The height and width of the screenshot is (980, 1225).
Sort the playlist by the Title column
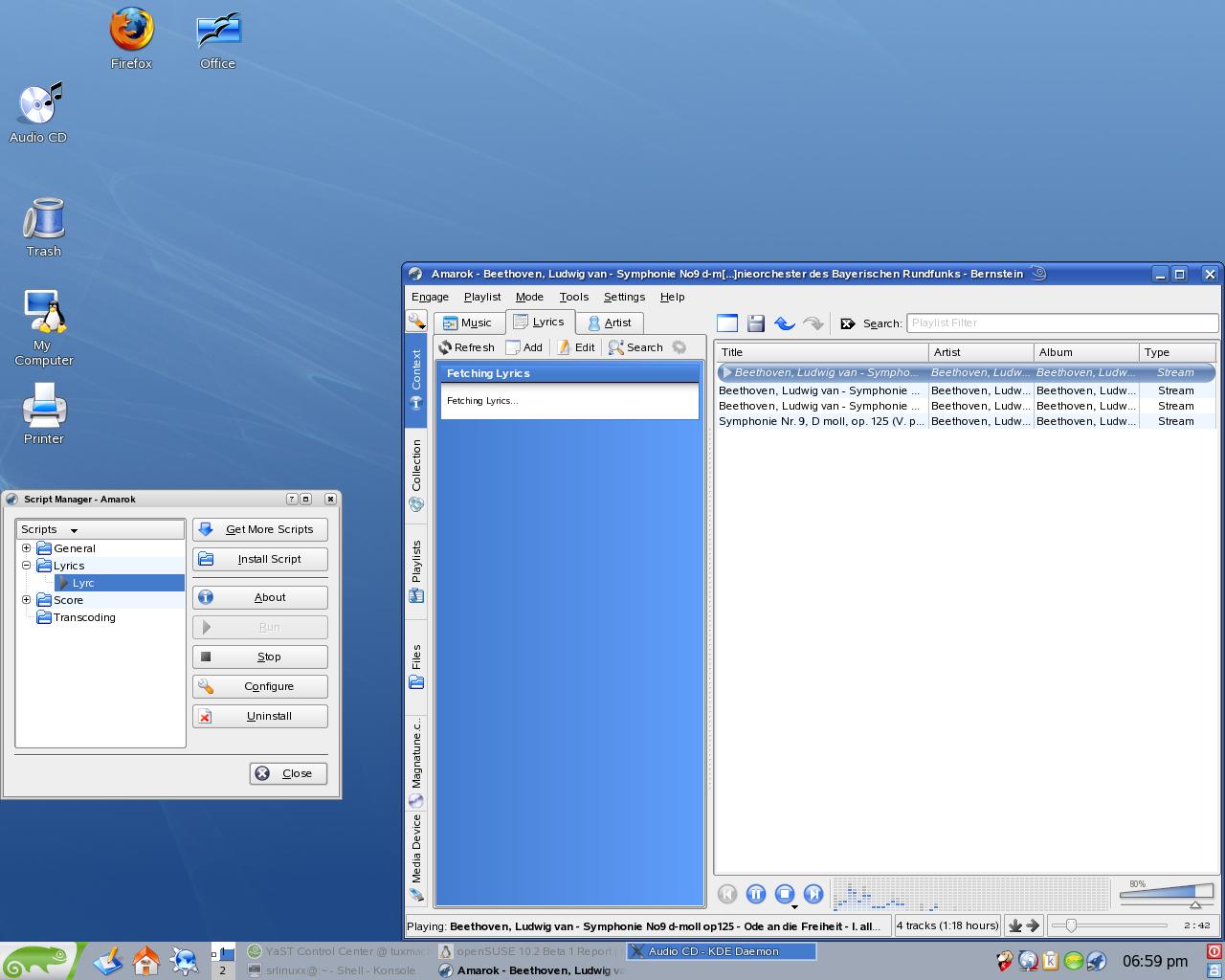[x=822, y=352]
